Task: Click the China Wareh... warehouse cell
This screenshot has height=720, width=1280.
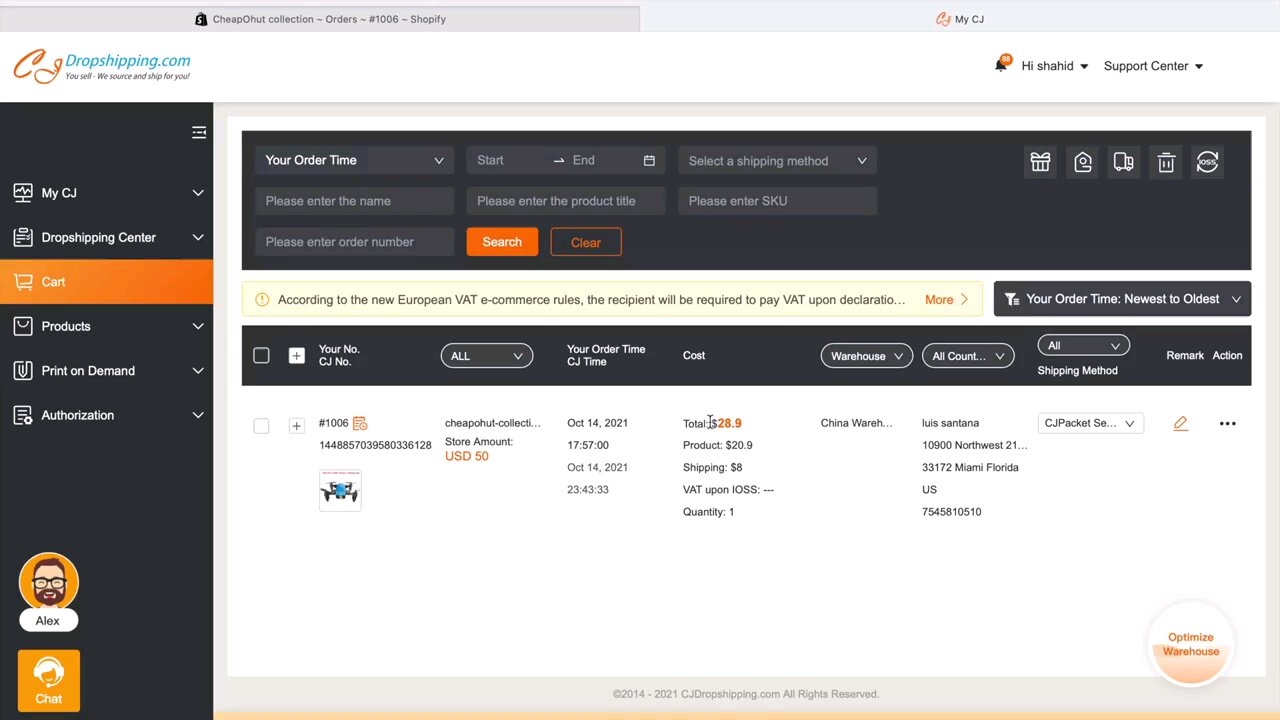Action: click(857, 423)
